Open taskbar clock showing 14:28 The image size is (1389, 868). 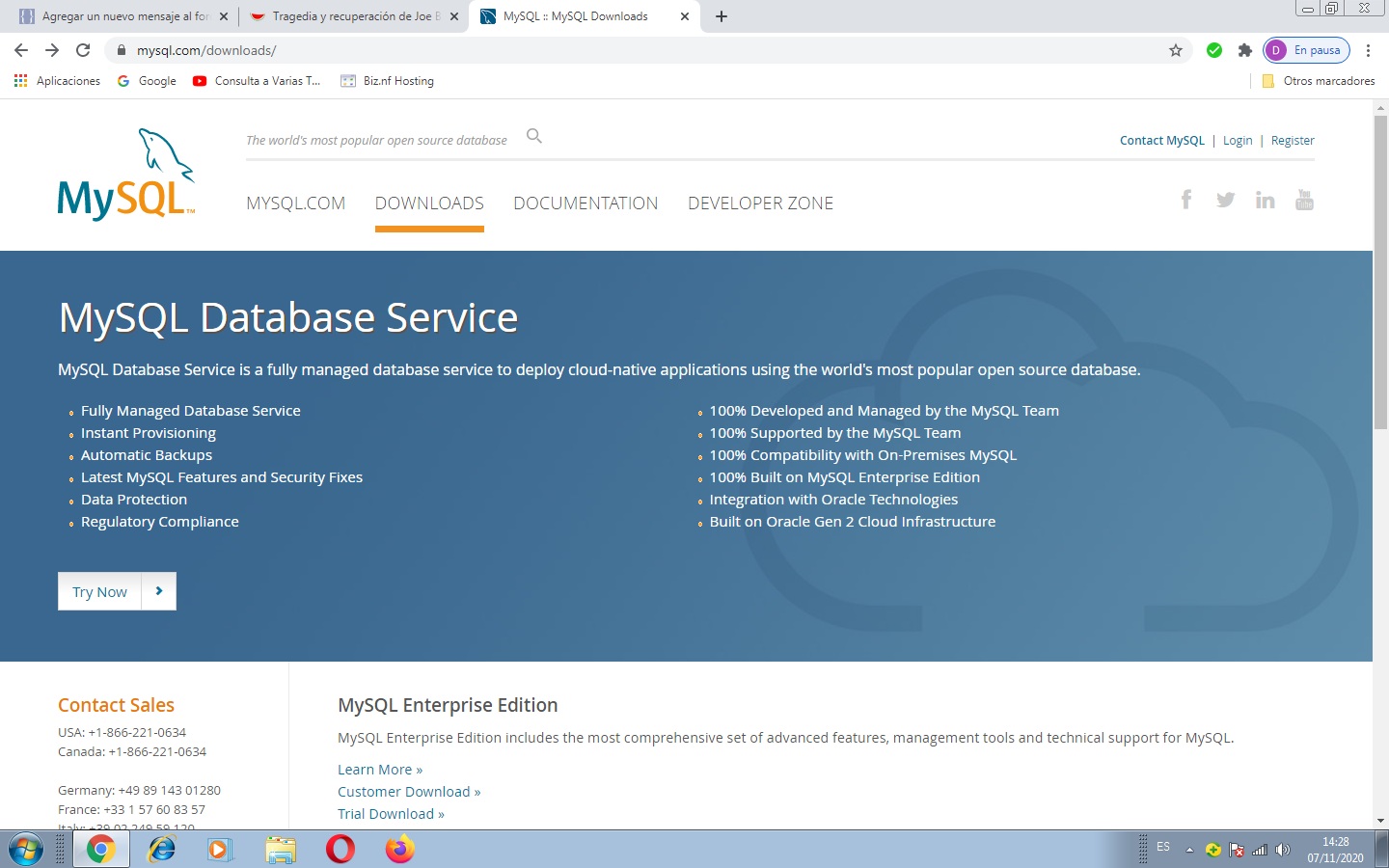[1336, 850]
